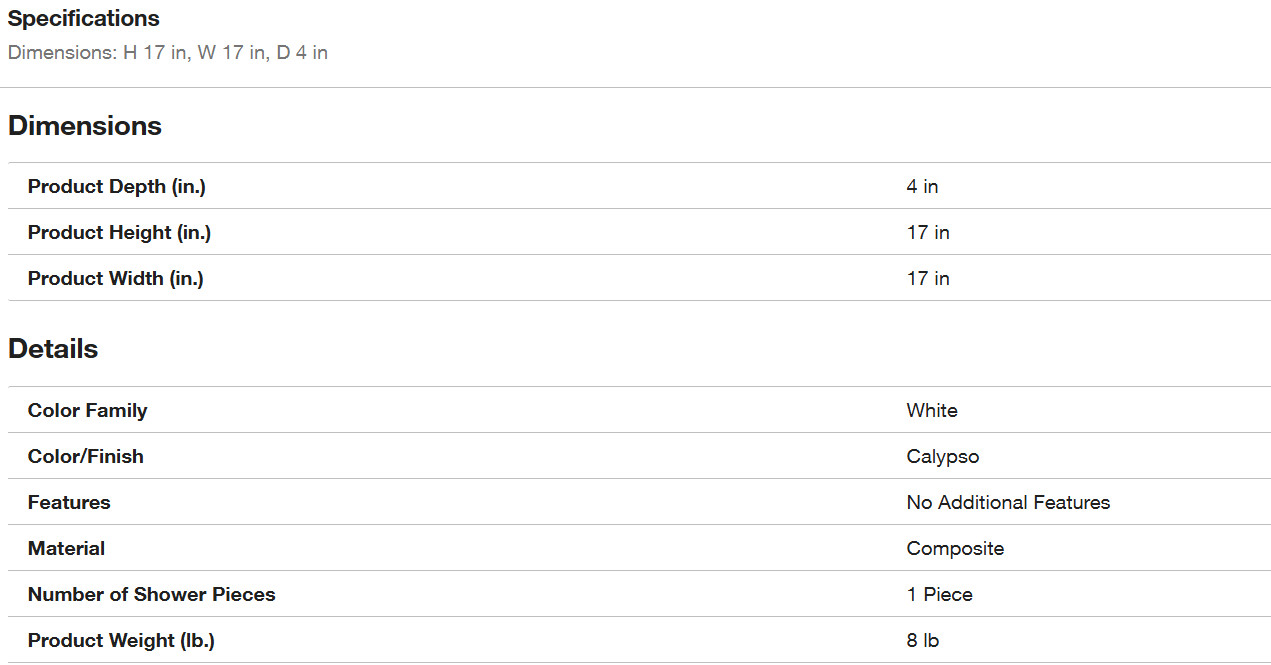The height and width of the screenshot is (665, 1271).
Task: Click the White color family value
Action: coord(932,410)
